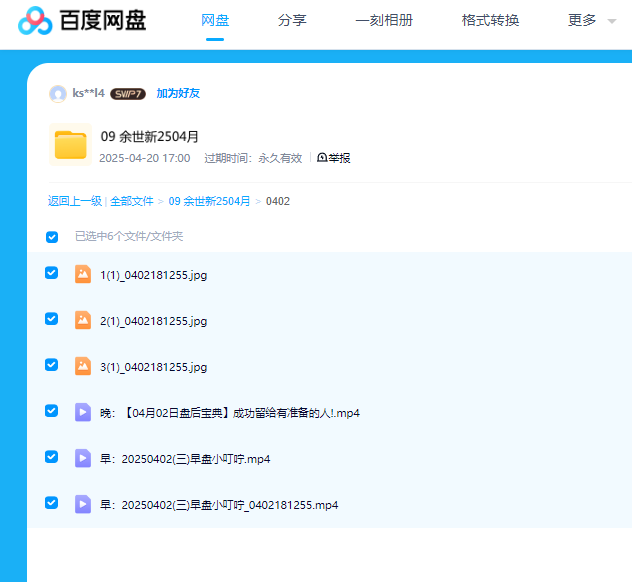Click the ks**l4 user avatar icon

click(x=58, y=94)
